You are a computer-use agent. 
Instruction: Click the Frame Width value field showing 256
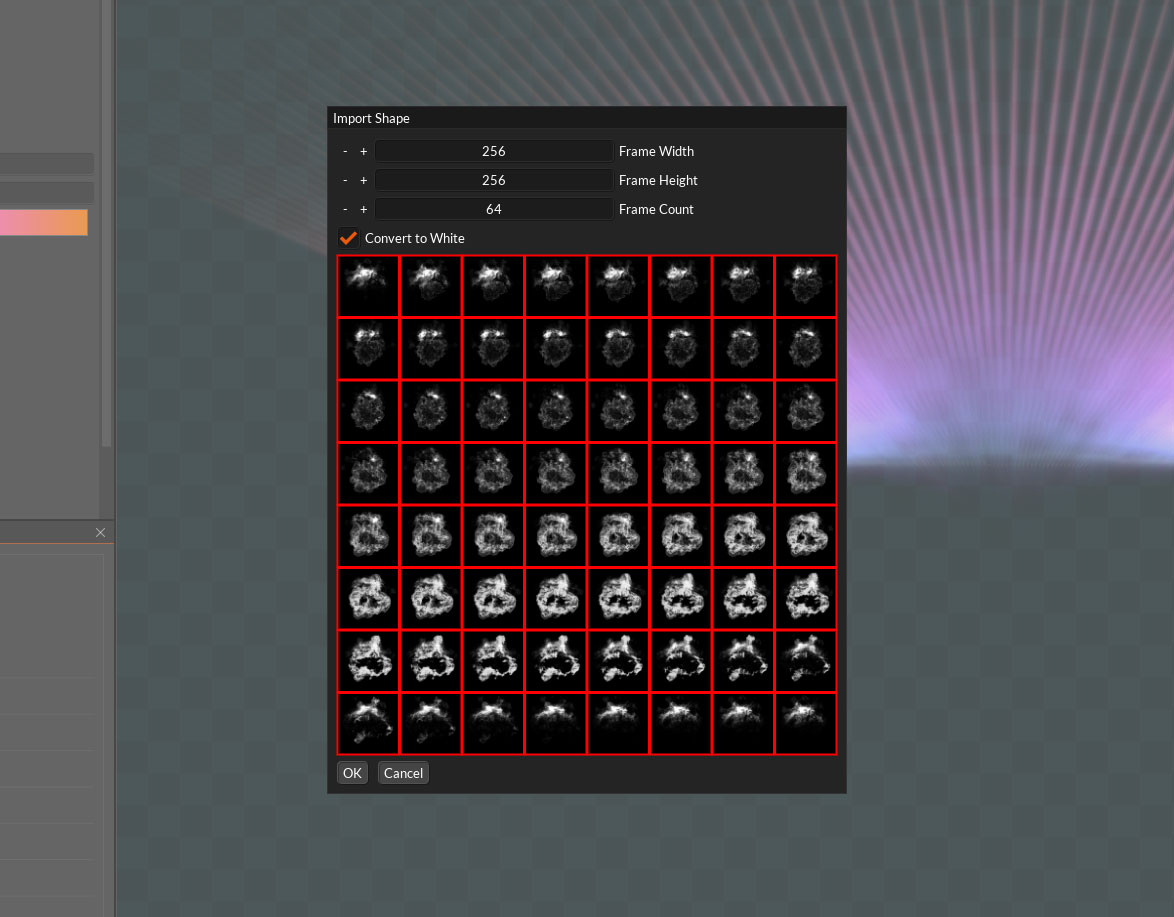tap(493, 151)
